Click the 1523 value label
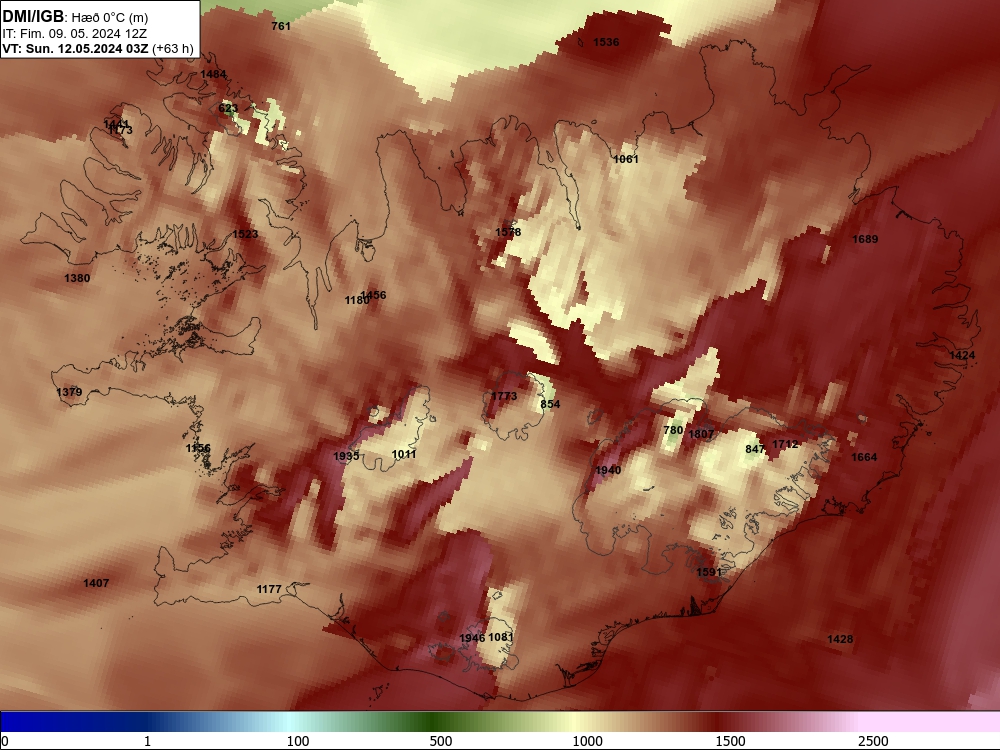The width and height of the screenshot is (1000, 750). [245, 234]
